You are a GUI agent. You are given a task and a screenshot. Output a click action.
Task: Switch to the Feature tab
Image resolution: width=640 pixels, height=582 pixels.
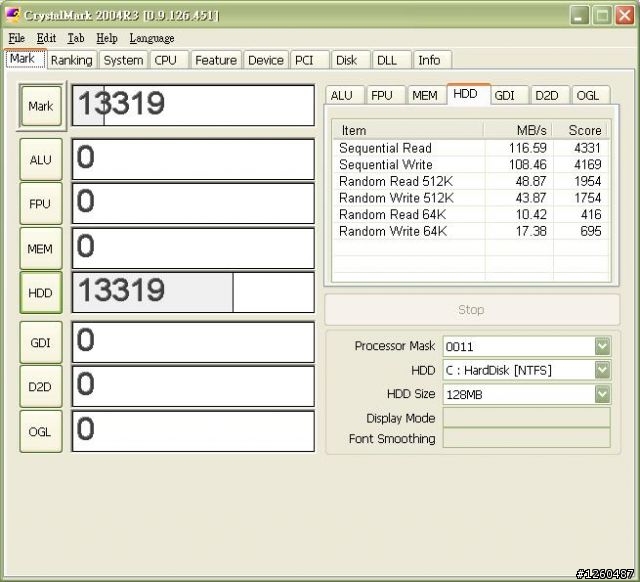click(216, 60)
